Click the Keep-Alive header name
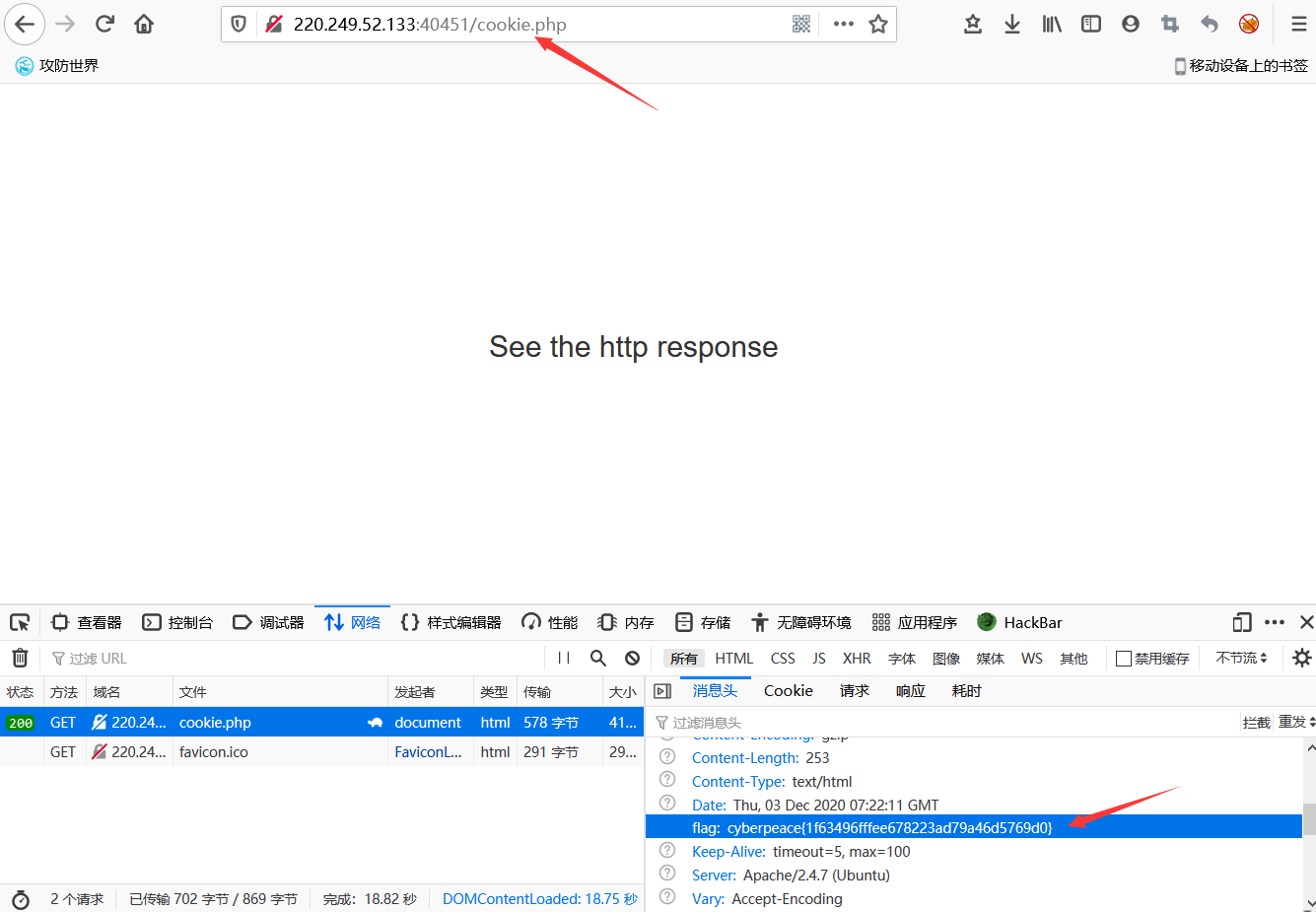Screen dimensions: 1316x912 (728, 851)
